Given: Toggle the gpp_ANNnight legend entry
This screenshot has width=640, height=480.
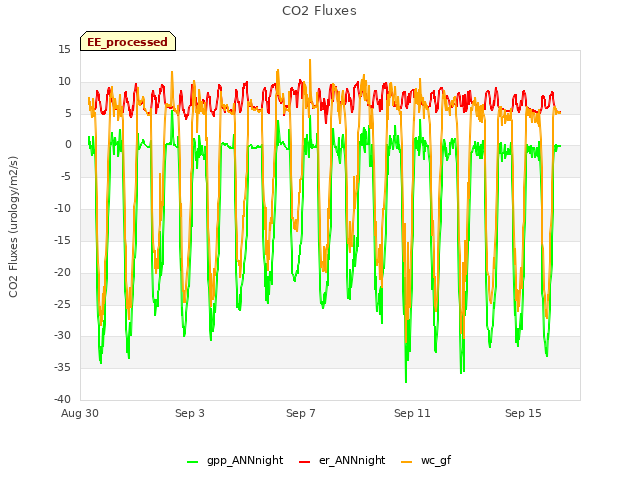Looking at the screenshot, I should (x=235, y=460).
